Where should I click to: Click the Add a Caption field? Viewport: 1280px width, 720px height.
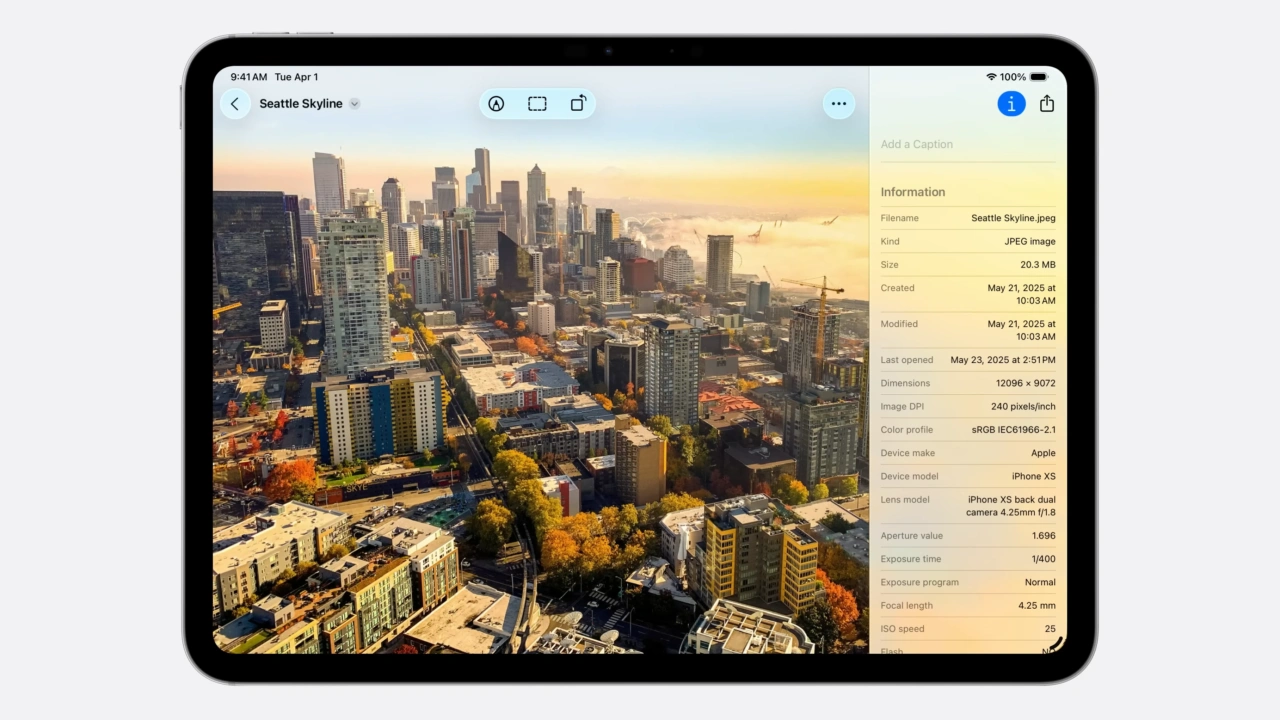click(x=966, y=145)
